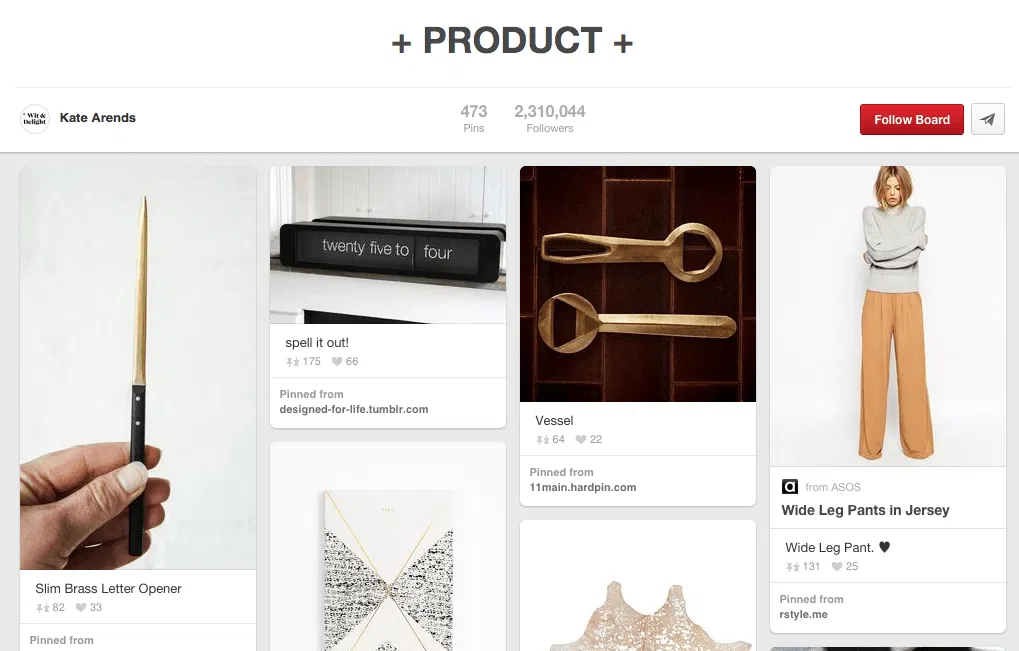This screenshot has width=1019, height=651.
Task: View the 473 Pins count
Action: [x=473, y=118]
